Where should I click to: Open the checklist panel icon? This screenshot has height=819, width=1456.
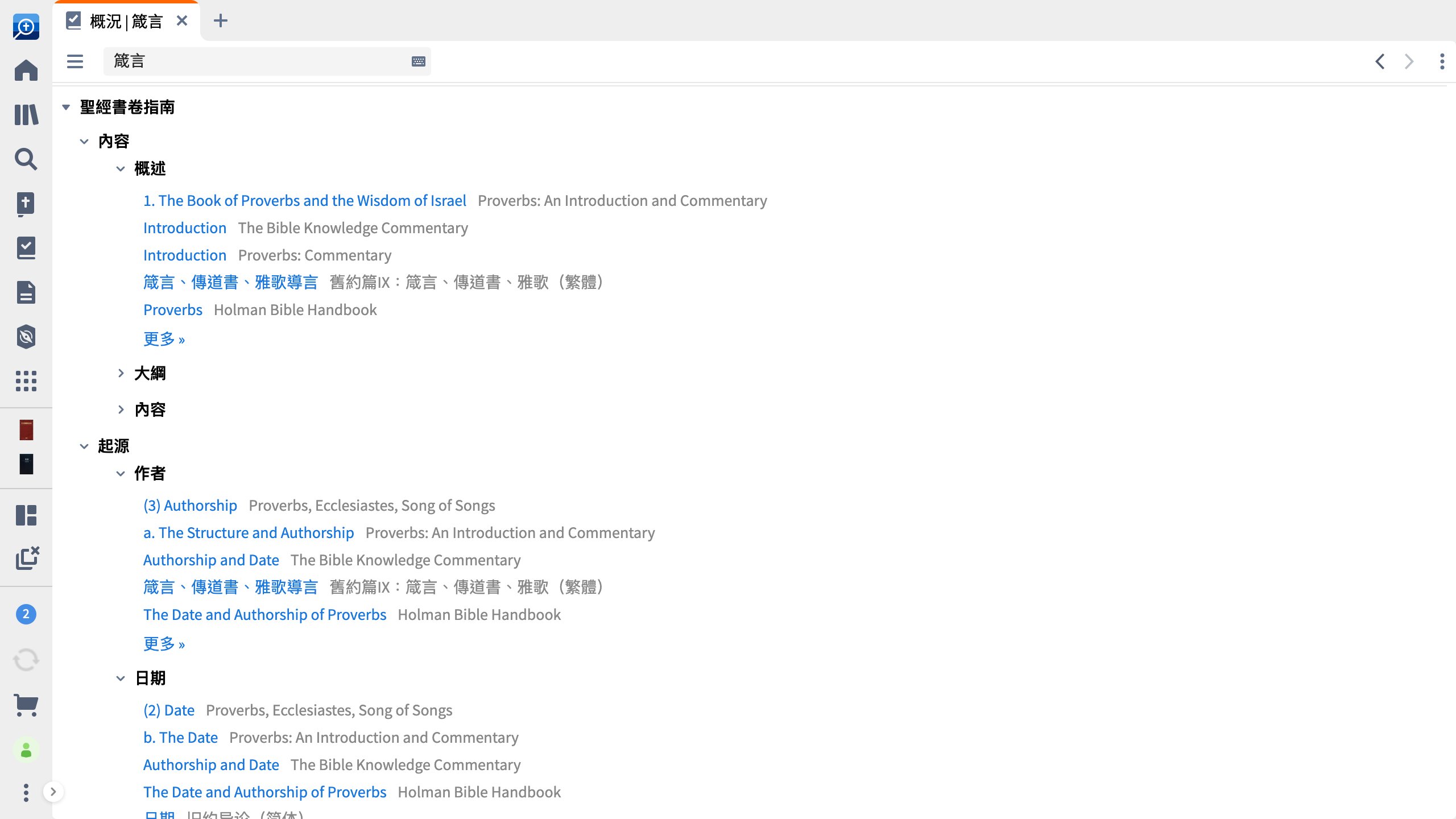[x=27, y=248]
